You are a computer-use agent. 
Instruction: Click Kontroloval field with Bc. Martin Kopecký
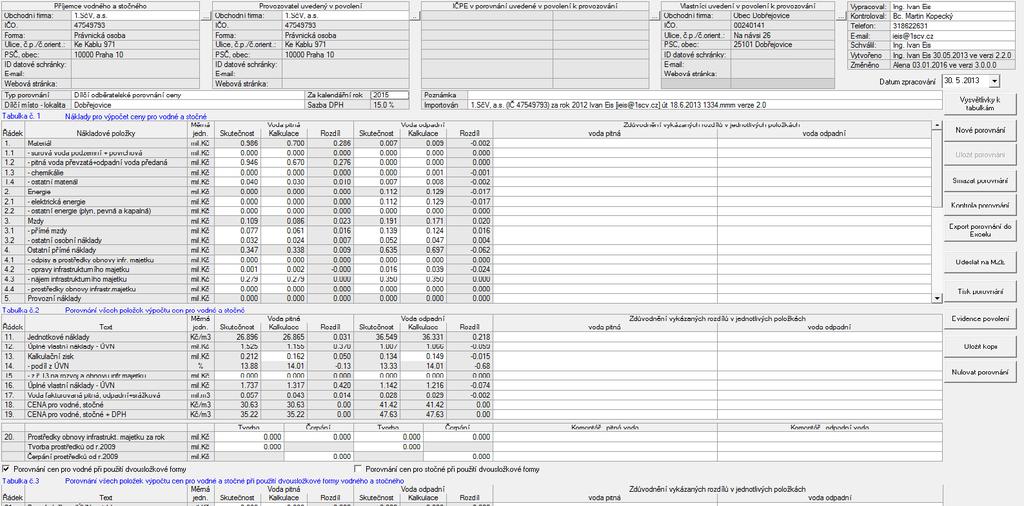point(953,16)
